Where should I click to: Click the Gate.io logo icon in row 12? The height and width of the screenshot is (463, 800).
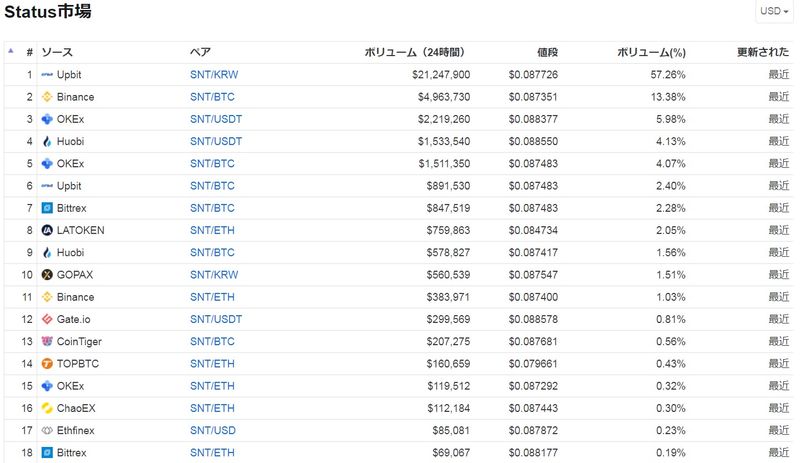tap(47, 319)
